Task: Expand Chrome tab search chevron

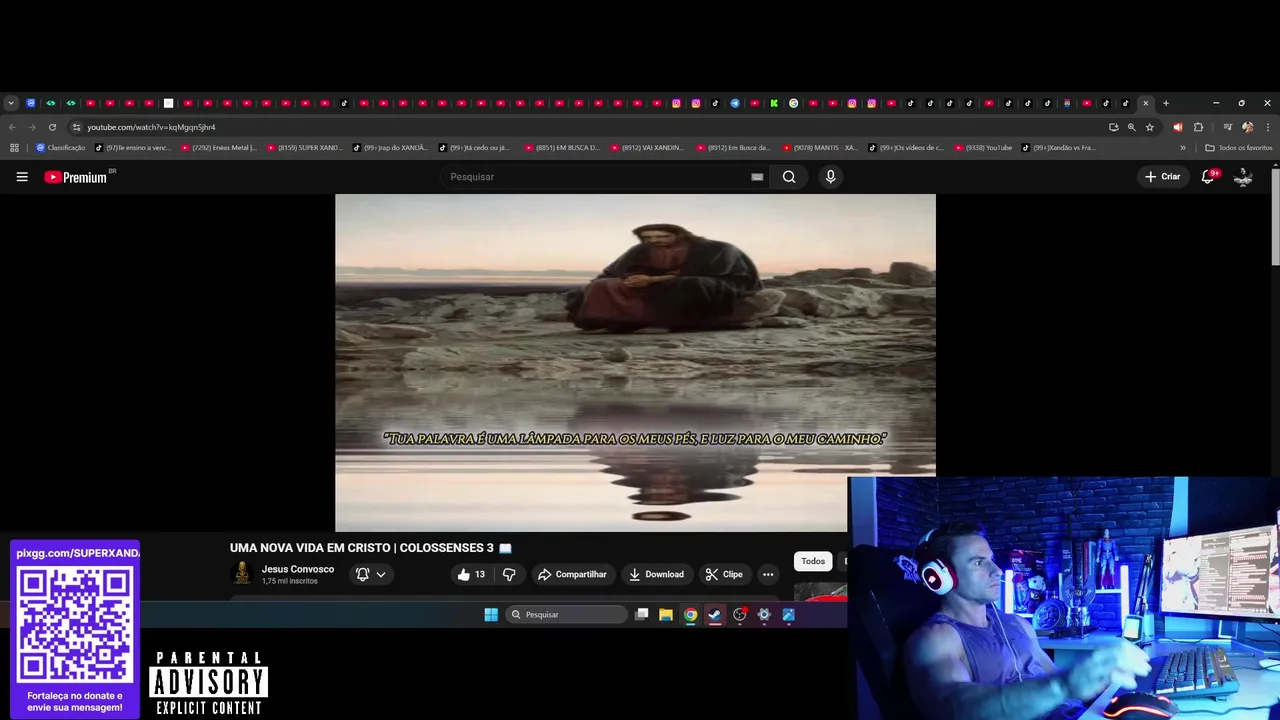Action: click(11, 103)
